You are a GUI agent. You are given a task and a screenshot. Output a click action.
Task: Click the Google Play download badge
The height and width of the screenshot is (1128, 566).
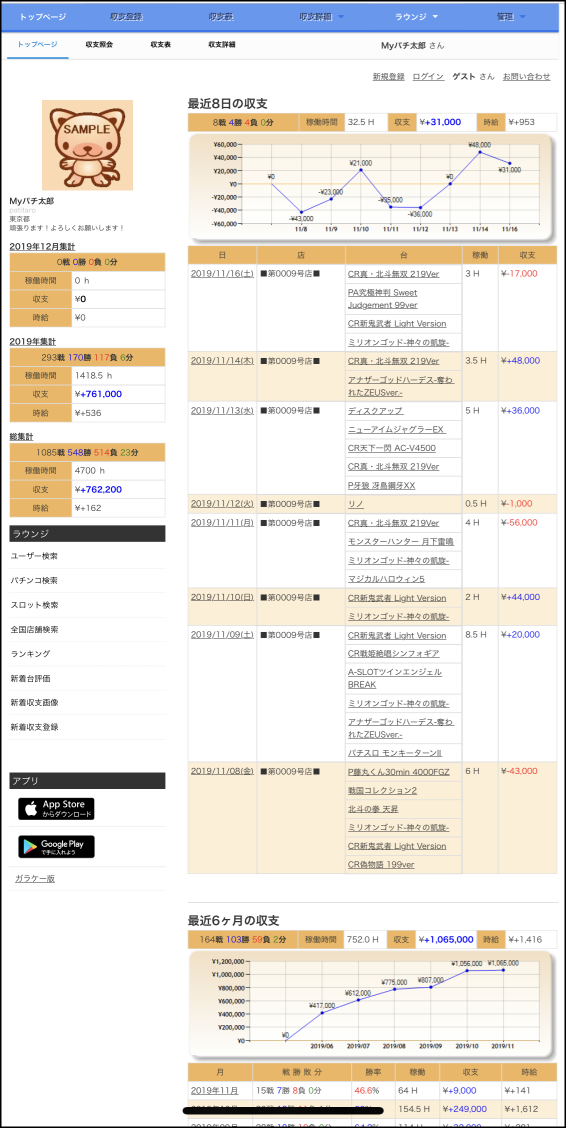(x=56, y=847)
